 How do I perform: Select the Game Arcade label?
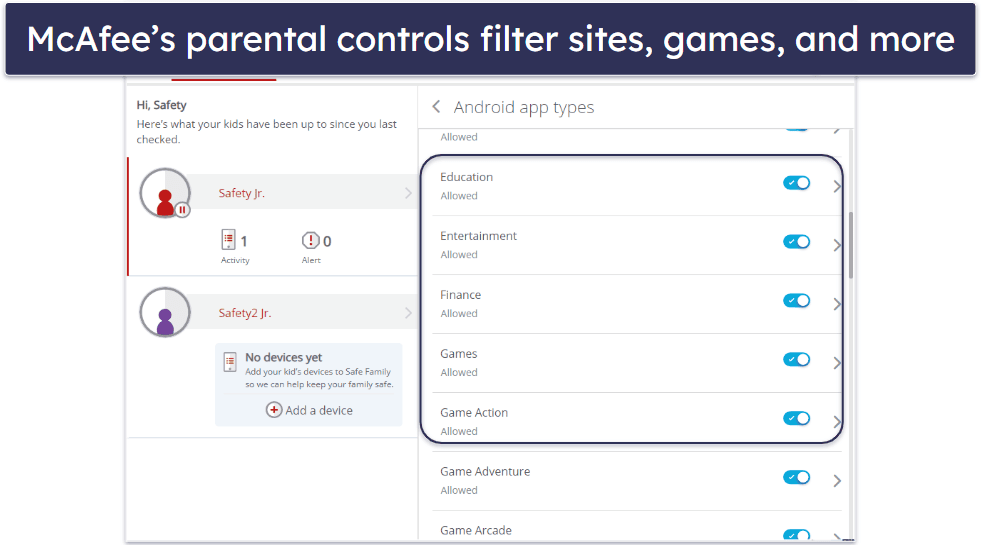[x=475, y=530]
